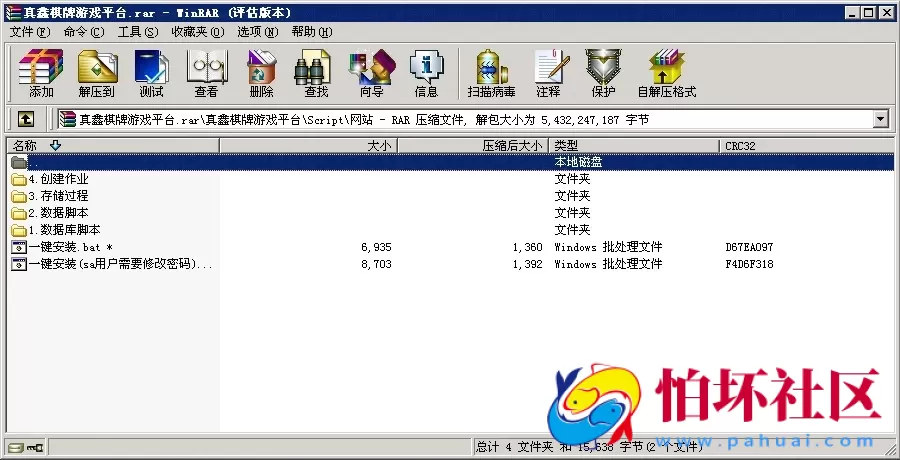Click Windows 批处理文件 type of 一键安装.bat
The width and height of the screenshot is (900, 460).
pos(608,248)
